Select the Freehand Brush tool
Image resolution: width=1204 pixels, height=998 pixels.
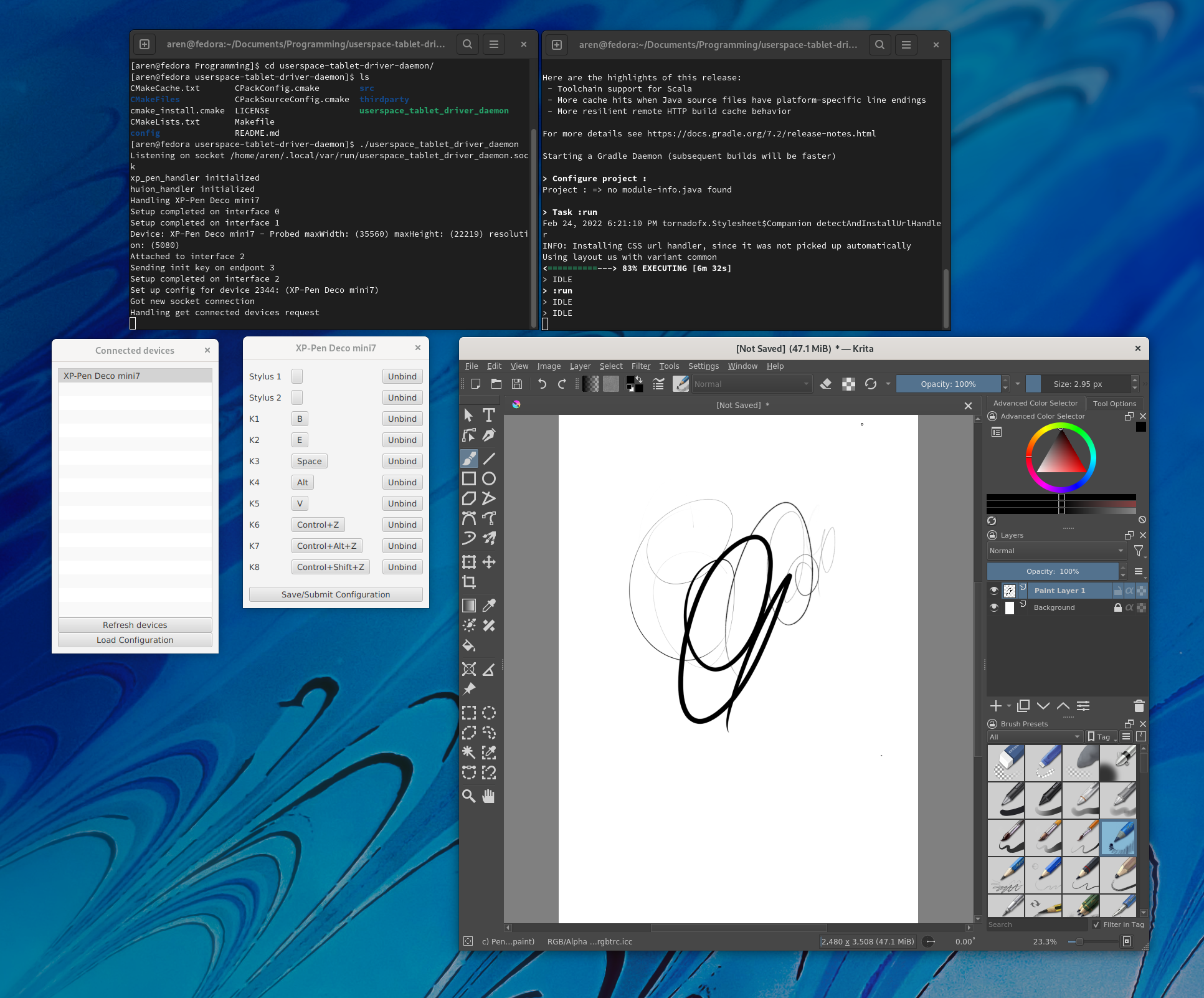[x=468, y=458]
